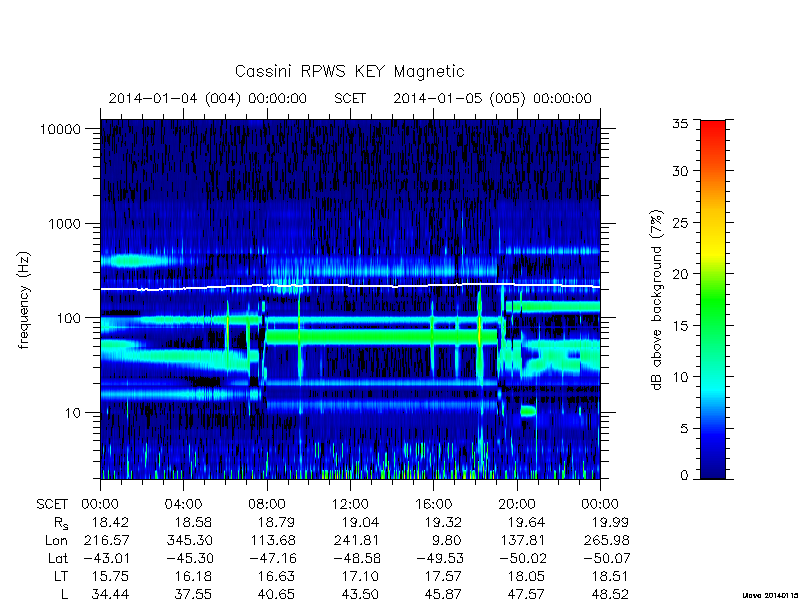Click the 'SCET' label above the plot

[350, 98]
